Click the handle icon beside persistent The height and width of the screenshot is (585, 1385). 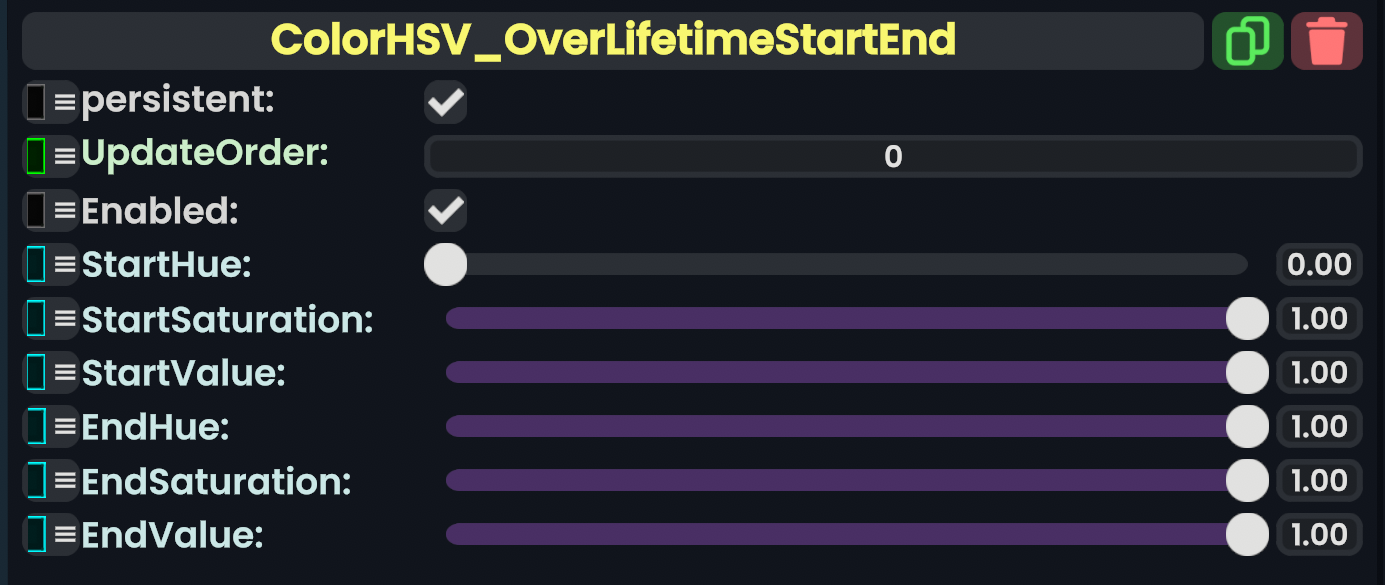pyautogui.click(x=37, y=101)
